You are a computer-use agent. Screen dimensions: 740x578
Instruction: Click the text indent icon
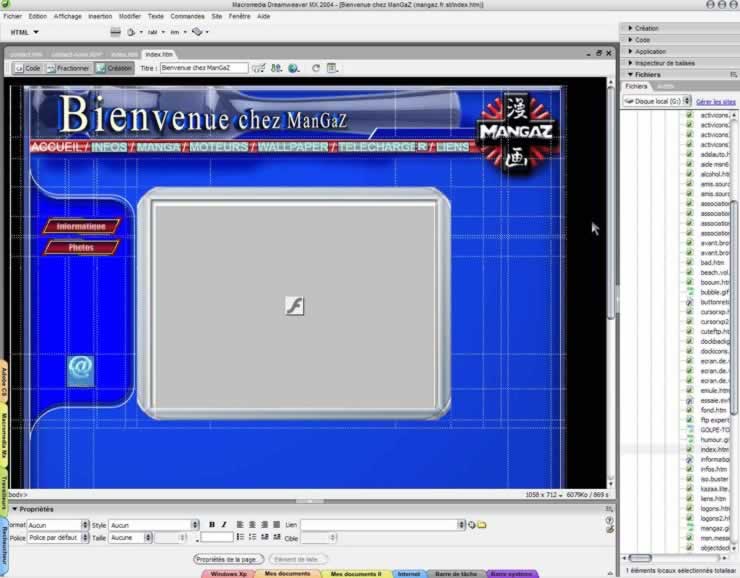pyautogui.click(x=277, y=537)
